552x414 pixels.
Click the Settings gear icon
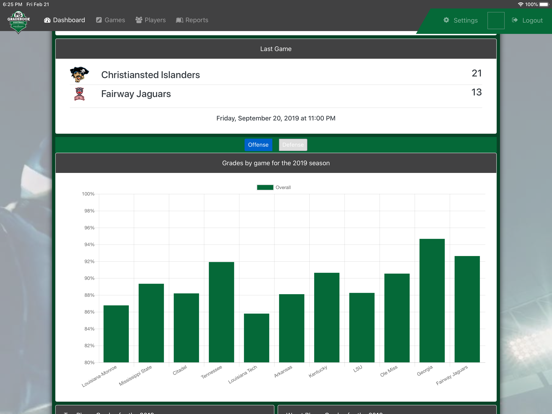tap(446, 20)
